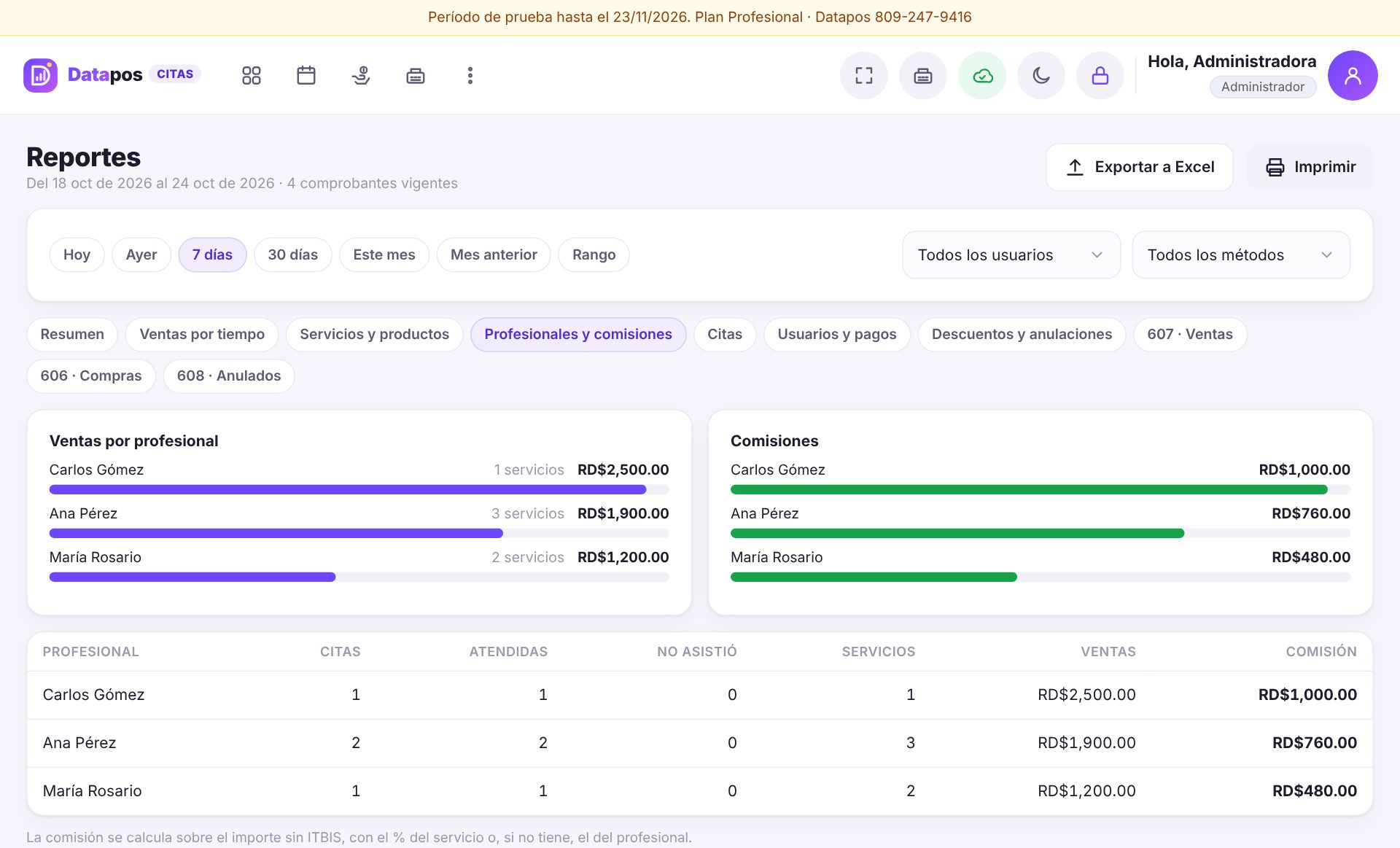
Task: Select the 30 días filter
Action: click(x=292, y=254)
